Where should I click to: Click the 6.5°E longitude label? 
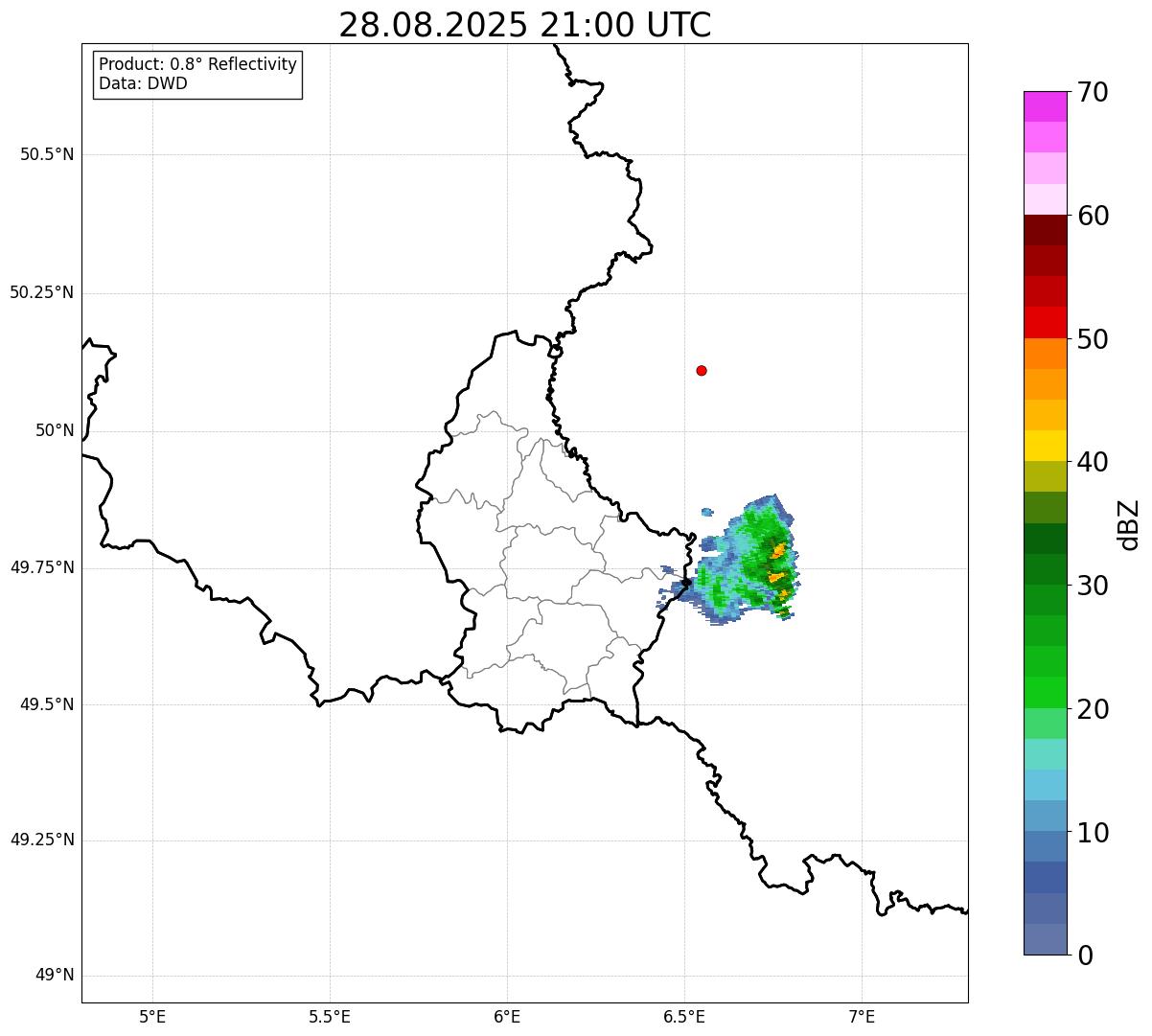pos(684,1016)
